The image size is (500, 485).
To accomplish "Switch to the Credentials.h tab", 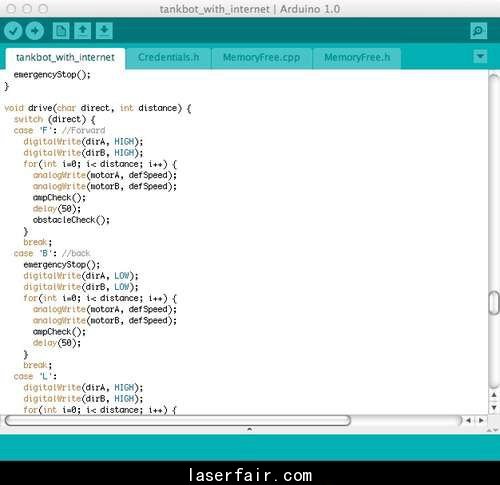I will [169, 58].
